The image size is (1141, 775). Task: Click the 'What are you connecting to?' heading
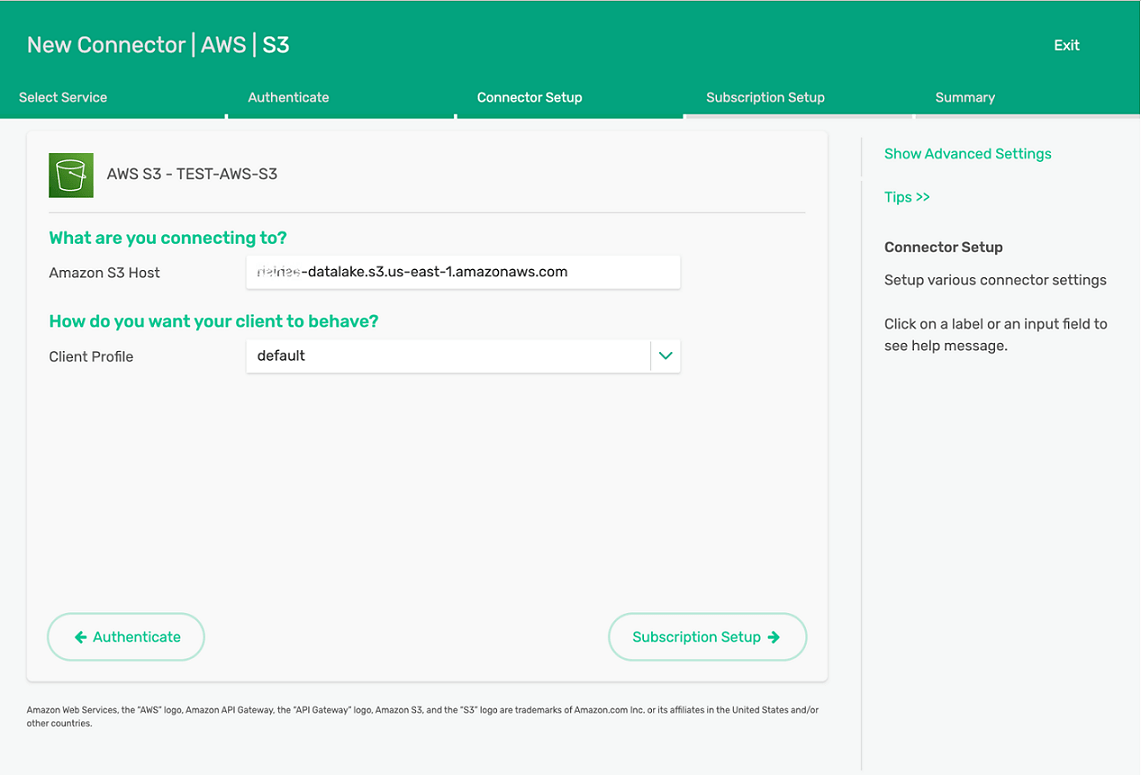click(167, 238)
